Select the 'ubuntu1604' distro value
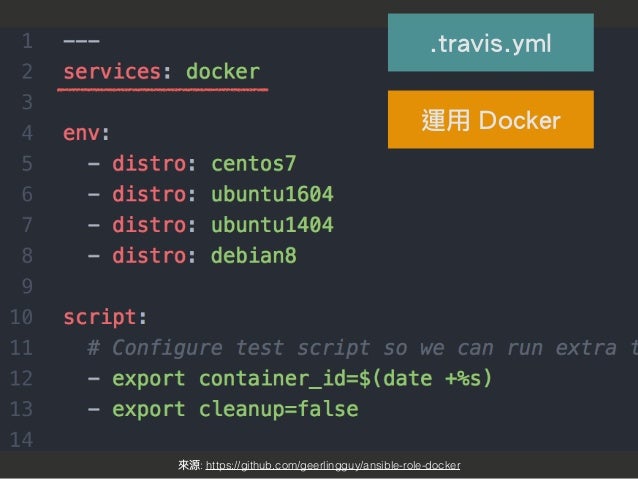Image resolution: width=638 pixels, height=479 pixels. click(273, 194)
